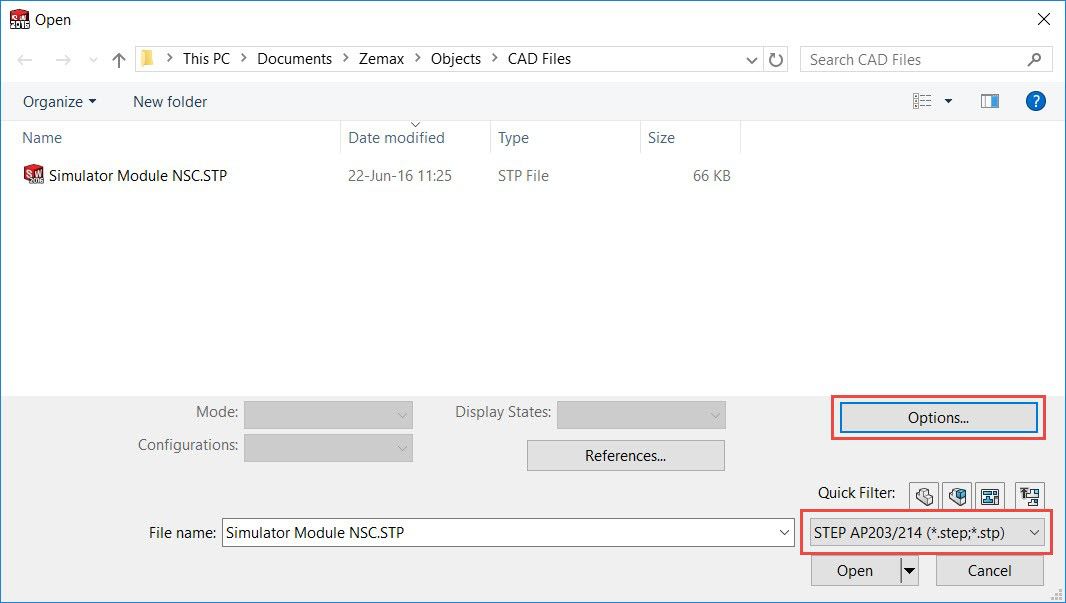Click the References button

[625, 455]
